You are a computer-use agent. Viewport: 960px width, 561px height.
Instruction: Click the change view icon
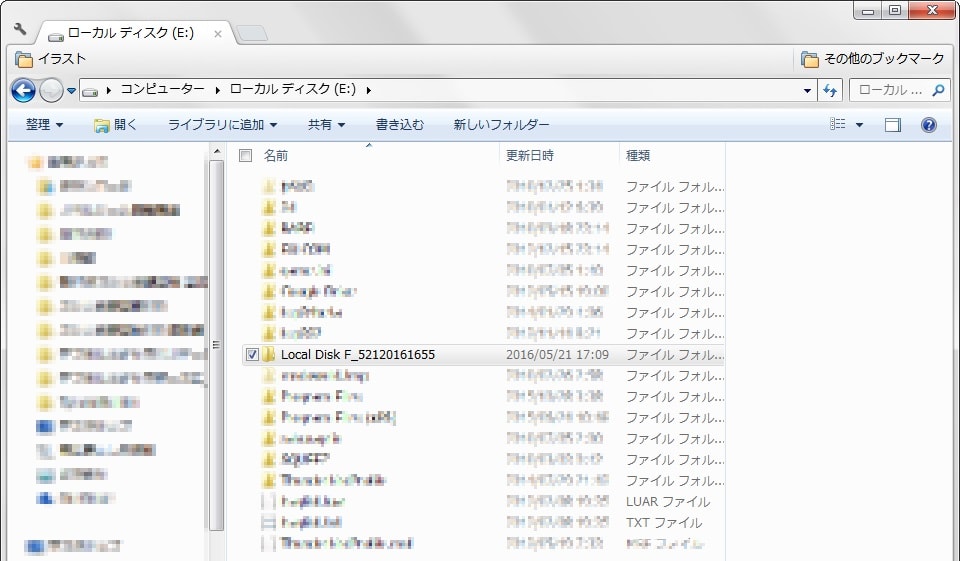[x=838, y=125]
